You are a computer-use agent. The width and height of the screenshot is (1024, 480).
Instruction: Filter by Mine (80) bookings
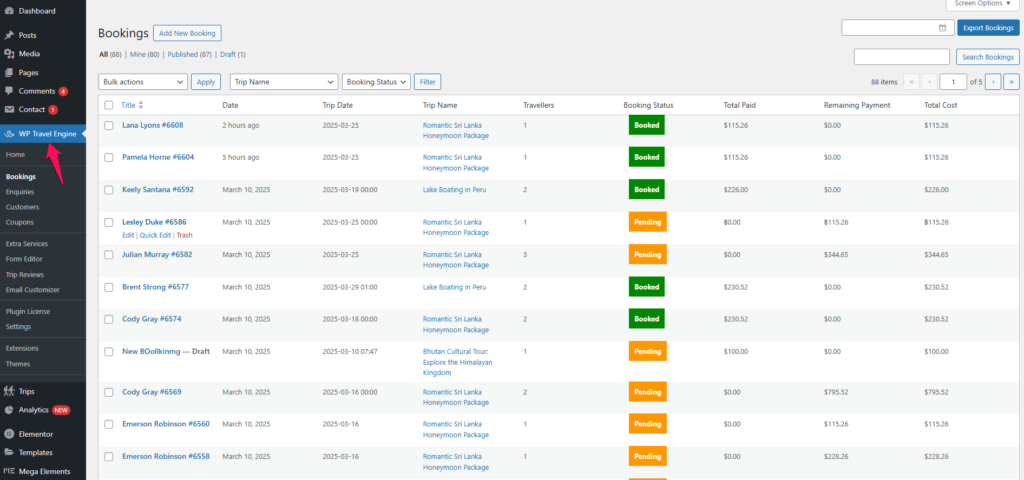(x=145, y=55)
